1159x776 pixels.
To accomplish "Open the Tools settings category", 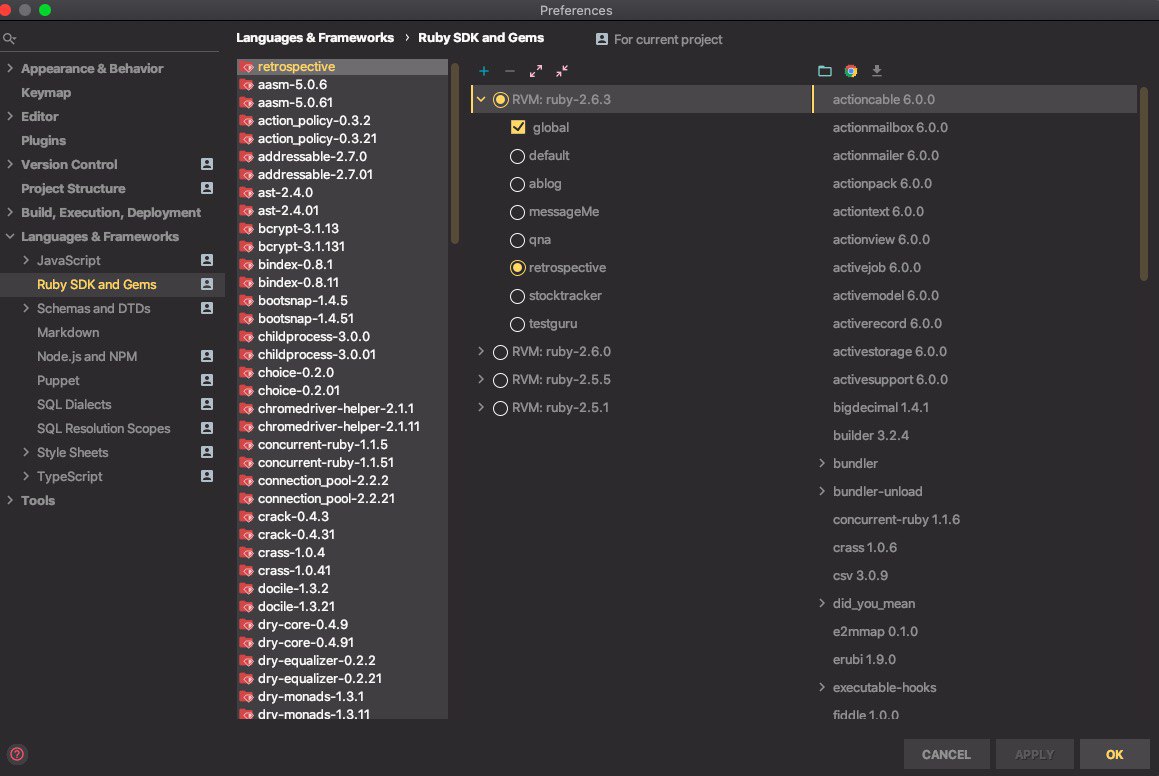I will coord(38,500).
